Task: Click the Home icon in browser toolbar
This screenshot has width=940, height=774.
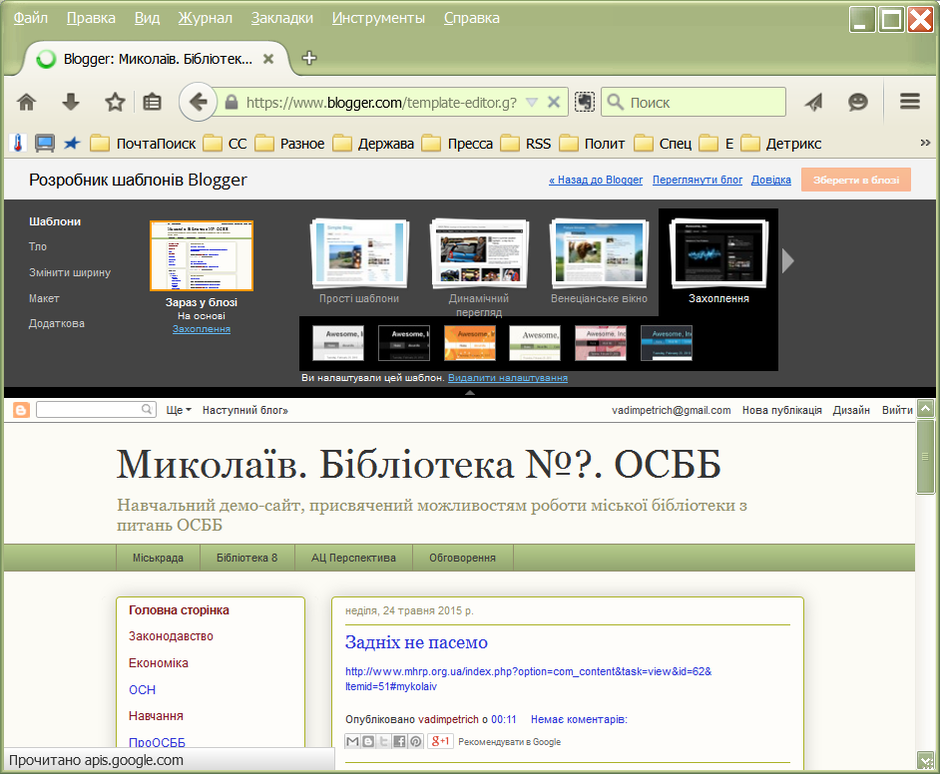Action: click(26, 103)
